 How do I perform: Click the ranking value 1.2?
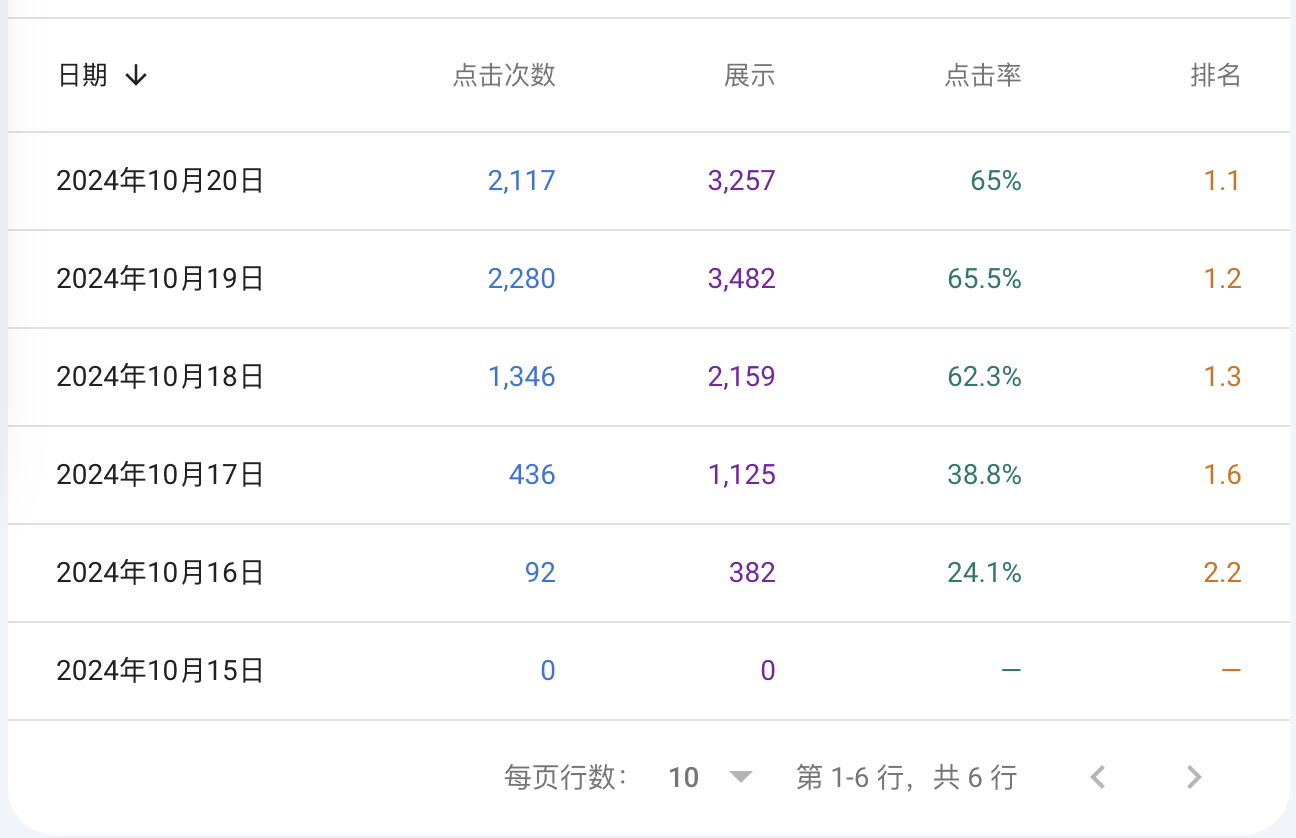1222,279
